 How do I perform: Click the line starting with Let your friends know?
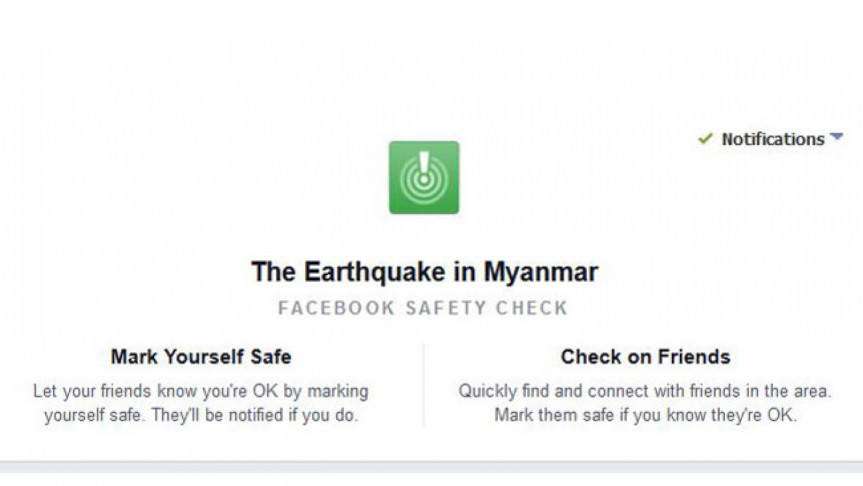[x=201, y=391]
